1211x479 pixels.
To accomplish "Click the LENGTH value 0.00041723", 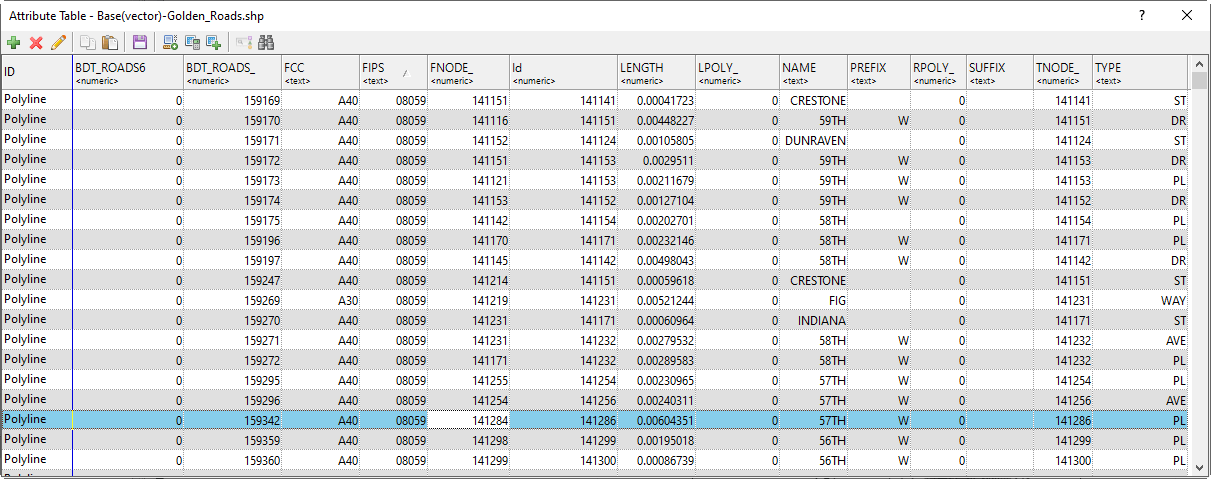I will click(x=656, y=100).
